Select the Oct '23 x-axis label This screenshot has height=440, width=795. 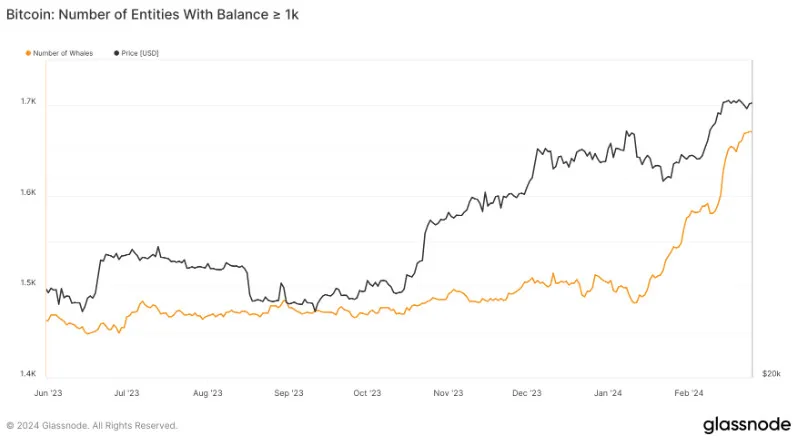pyautogui.click(x=367, y=393)
